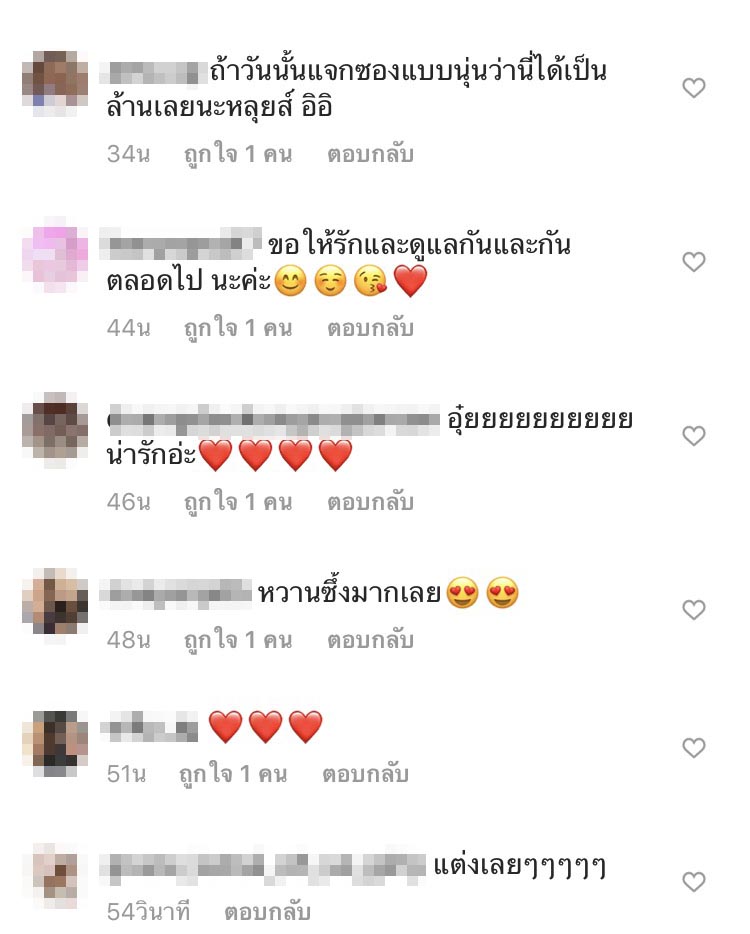The height and width of the screenshot is (934, 750).
Task: Open blurred username on หวานซึ้งมากเลย comment
Action: (176, 594)
